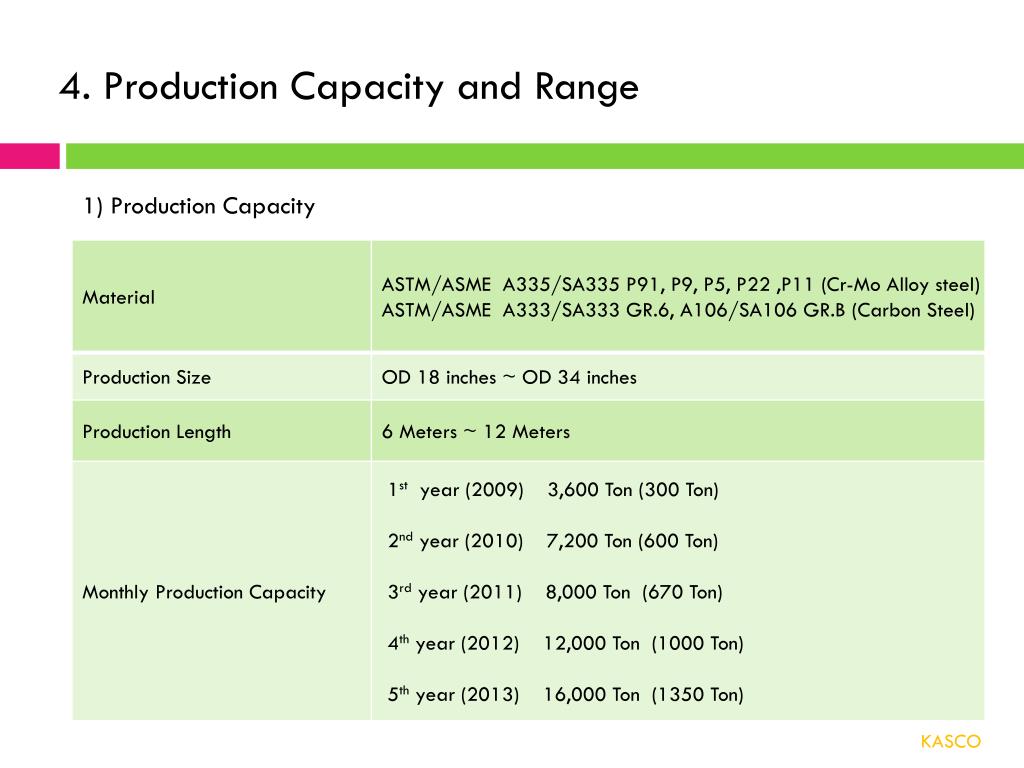Click the "Production Size" row label

(x=146, y=377)
